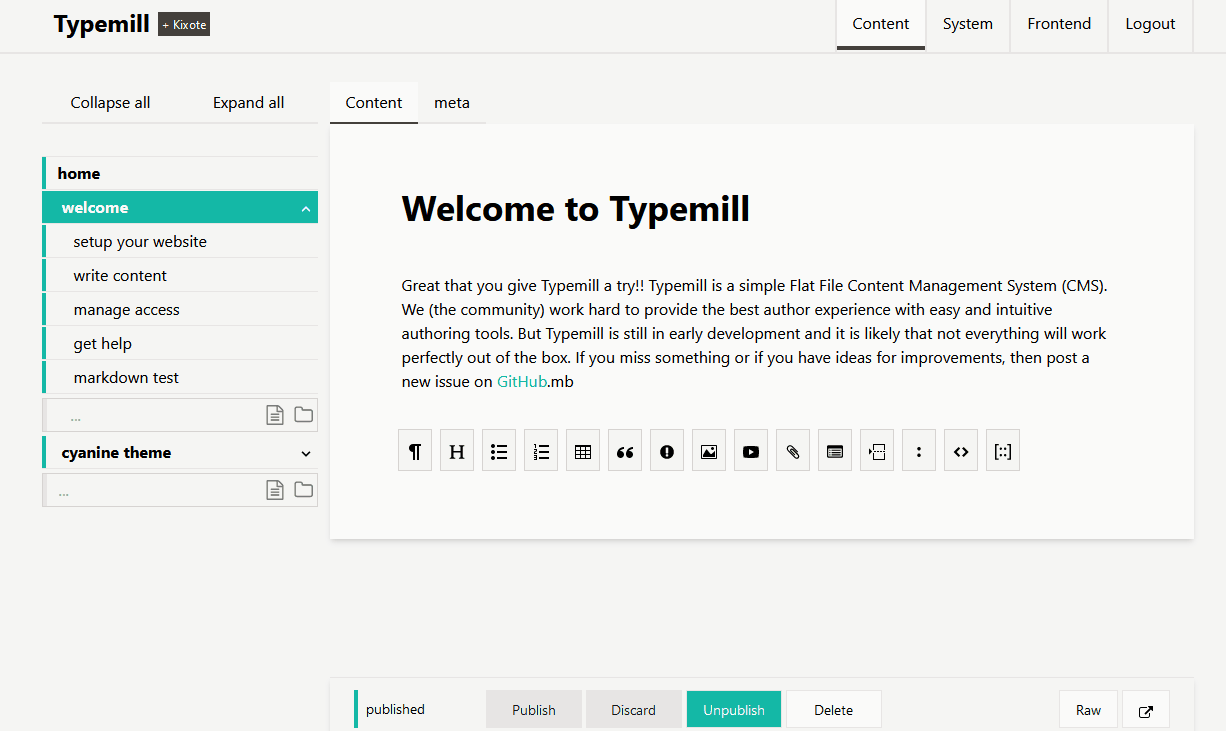The width and height of the screenshot is (1226, 731).
Task: Insert an image block
Action: coord(709,450)
